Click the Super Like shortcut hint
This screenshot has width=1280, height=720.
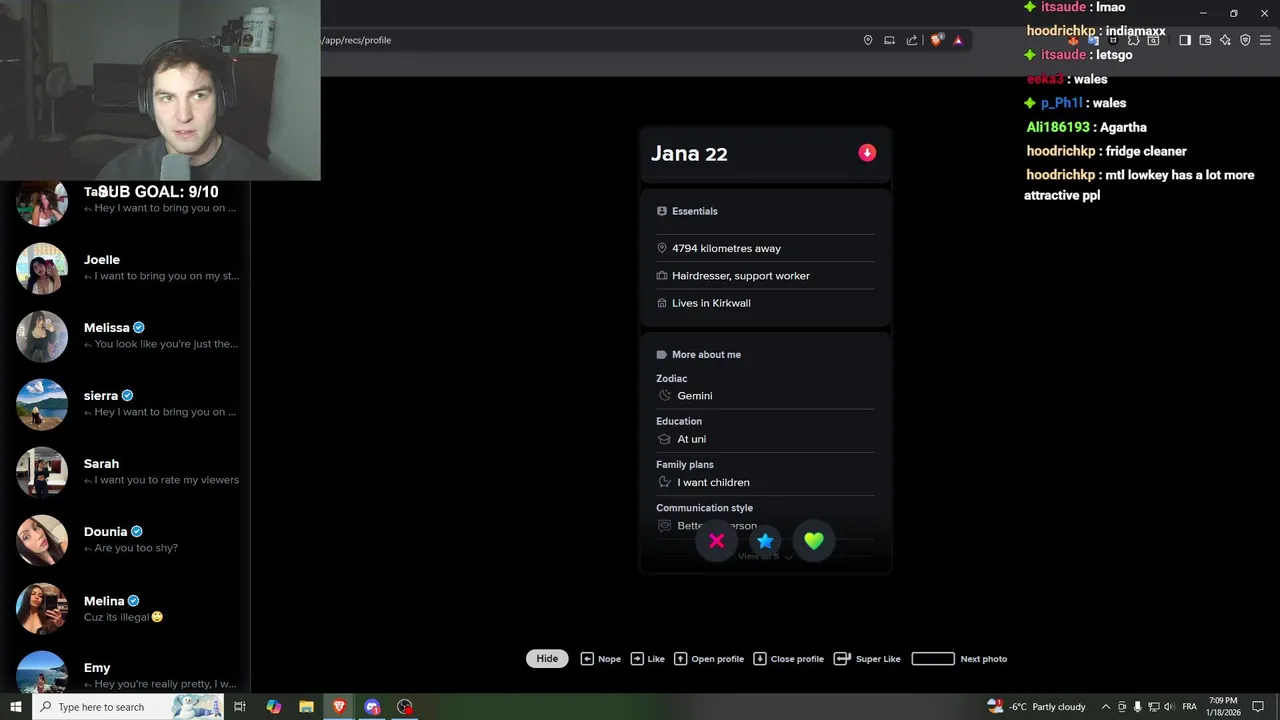click(x=867, y=659)
